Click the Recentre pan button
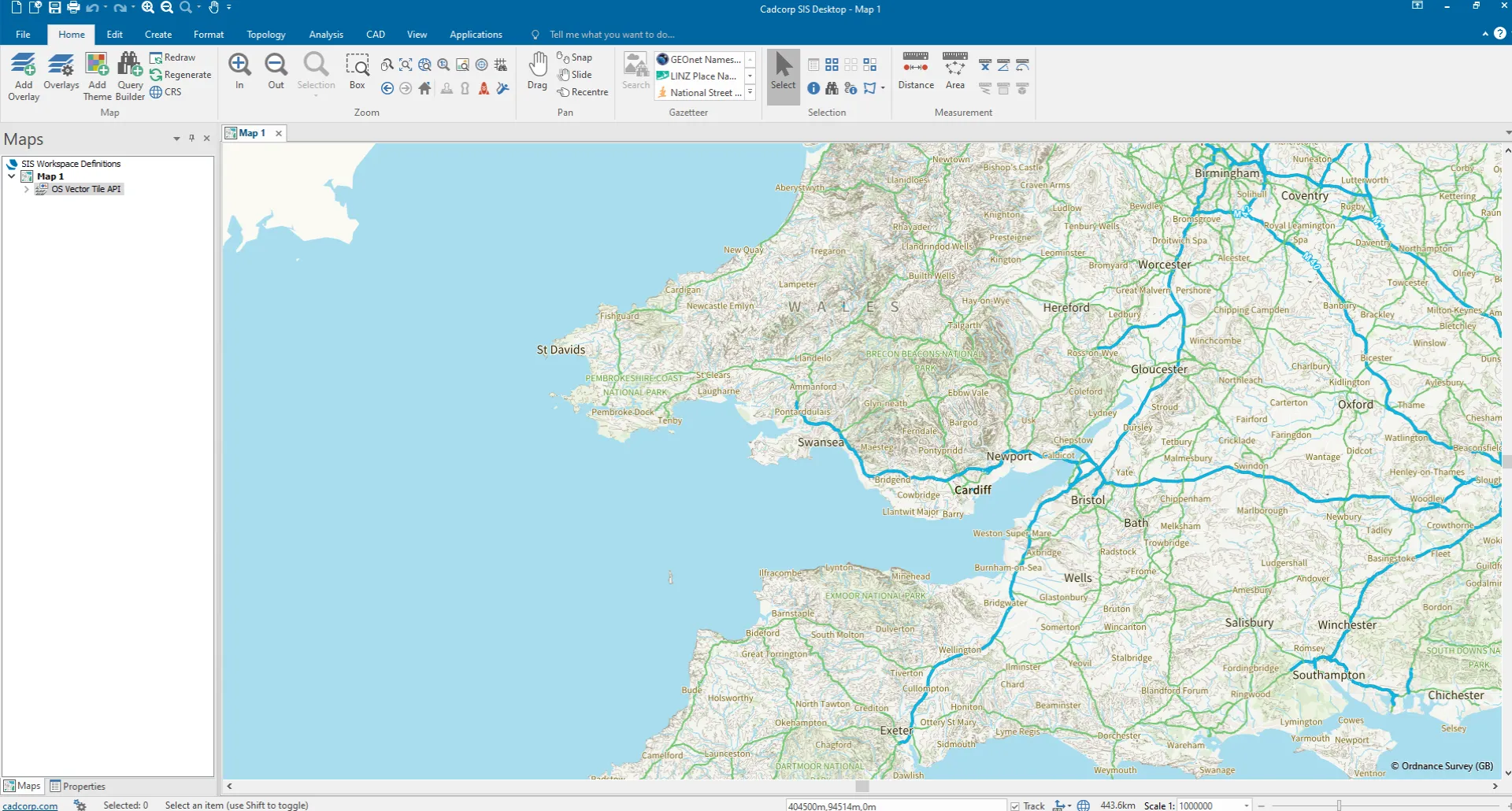Viewport: 1512px width, 811px height. 583,92
